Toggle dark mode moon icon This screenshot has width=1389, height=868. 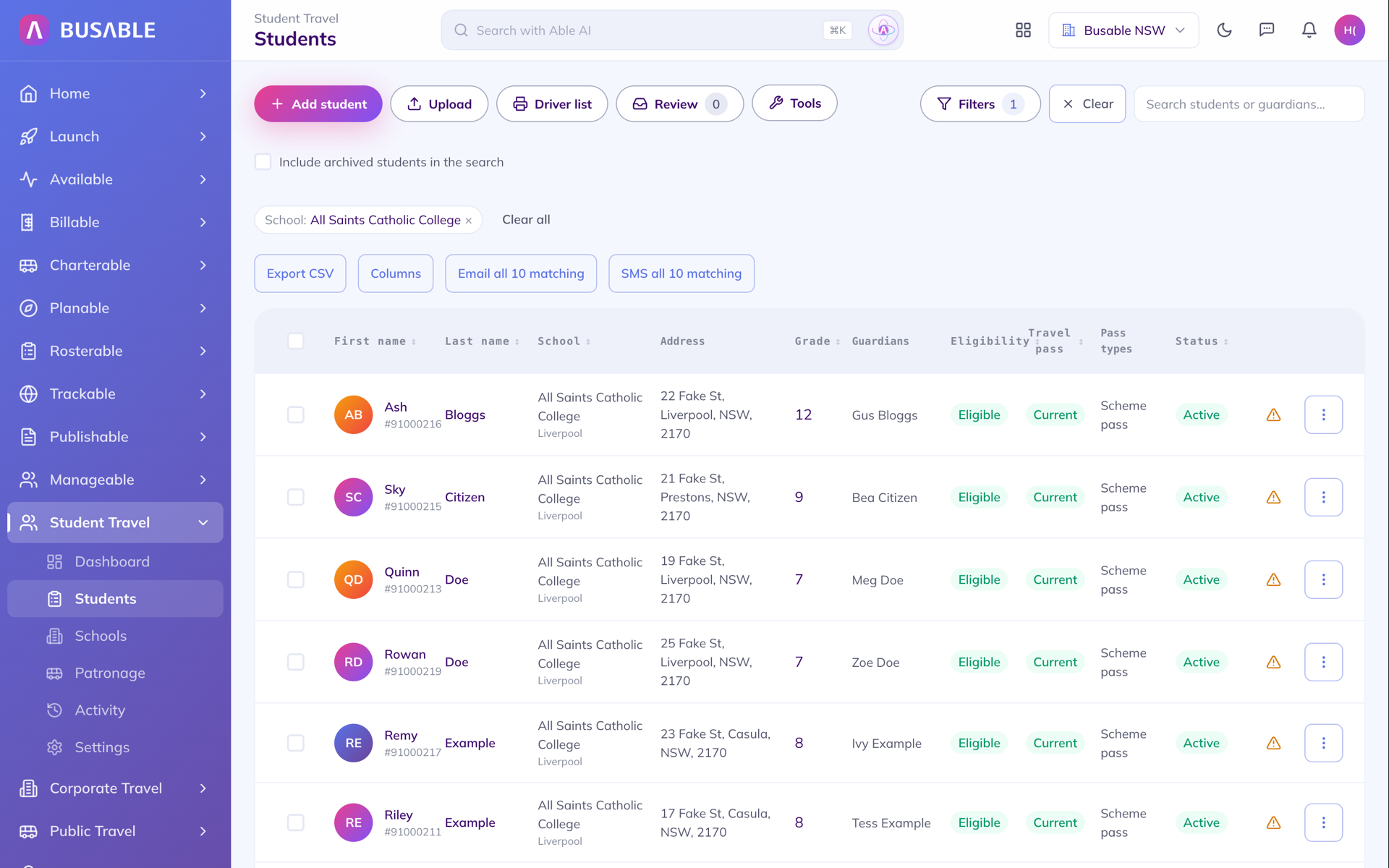point(1224,30)
